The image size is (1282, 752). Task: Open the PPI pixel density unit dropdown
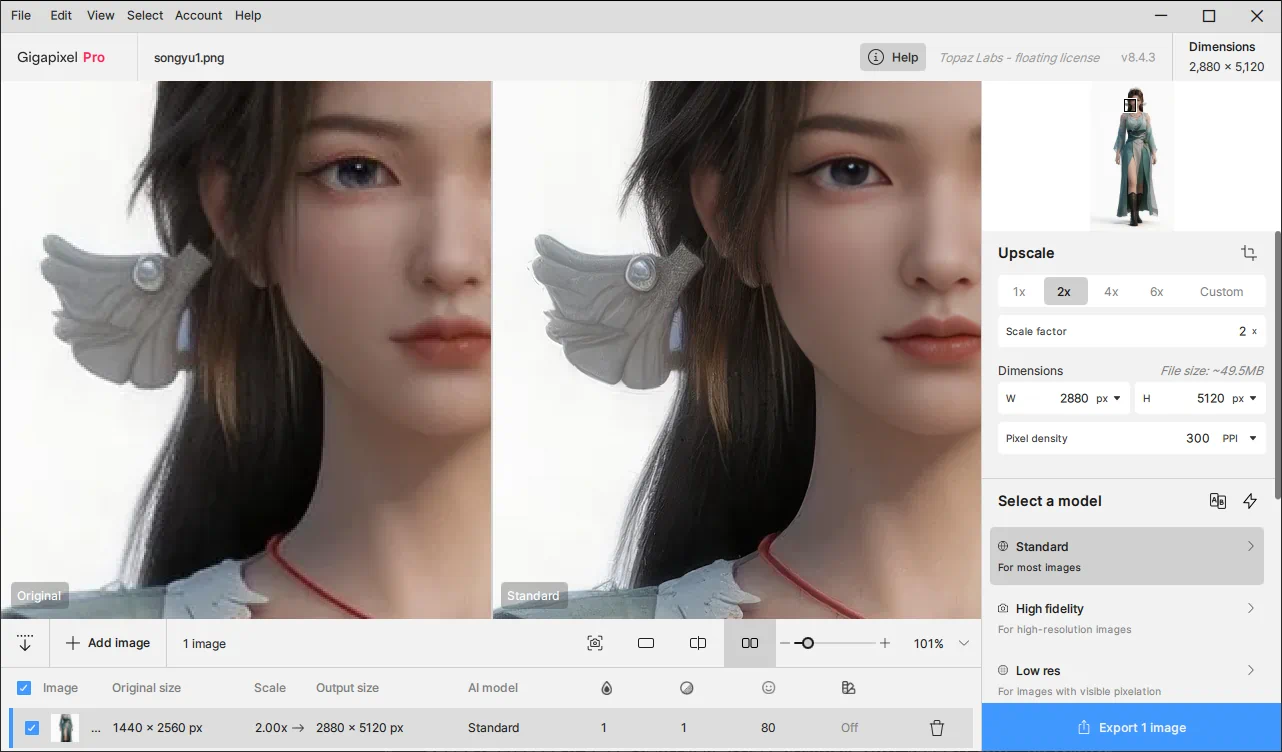pyautogui.click(x=1240, y=438)
